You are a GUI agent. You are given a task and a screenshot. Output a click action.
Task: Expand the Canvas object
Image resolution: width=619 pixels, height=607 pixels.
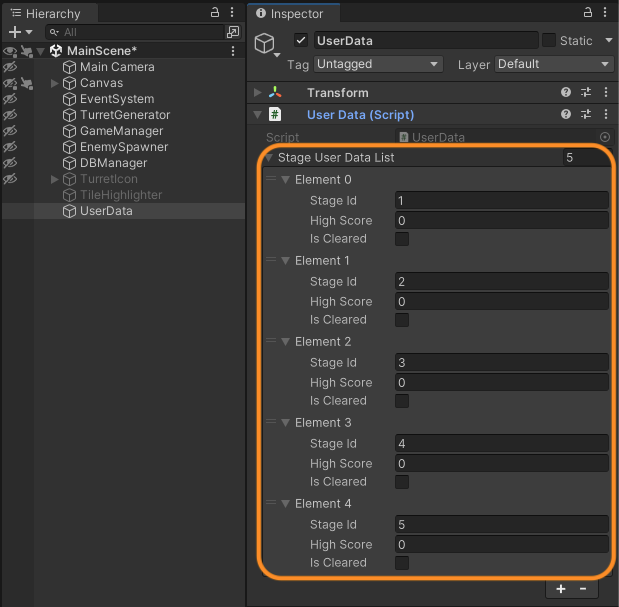coord(54,83)
